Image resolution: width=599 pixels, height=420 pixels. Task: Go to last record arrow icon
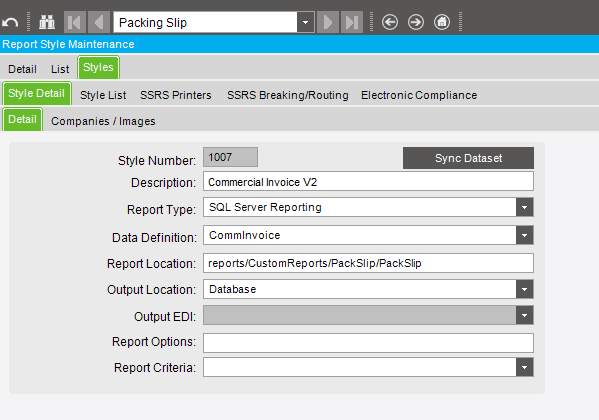coord(352,22)
